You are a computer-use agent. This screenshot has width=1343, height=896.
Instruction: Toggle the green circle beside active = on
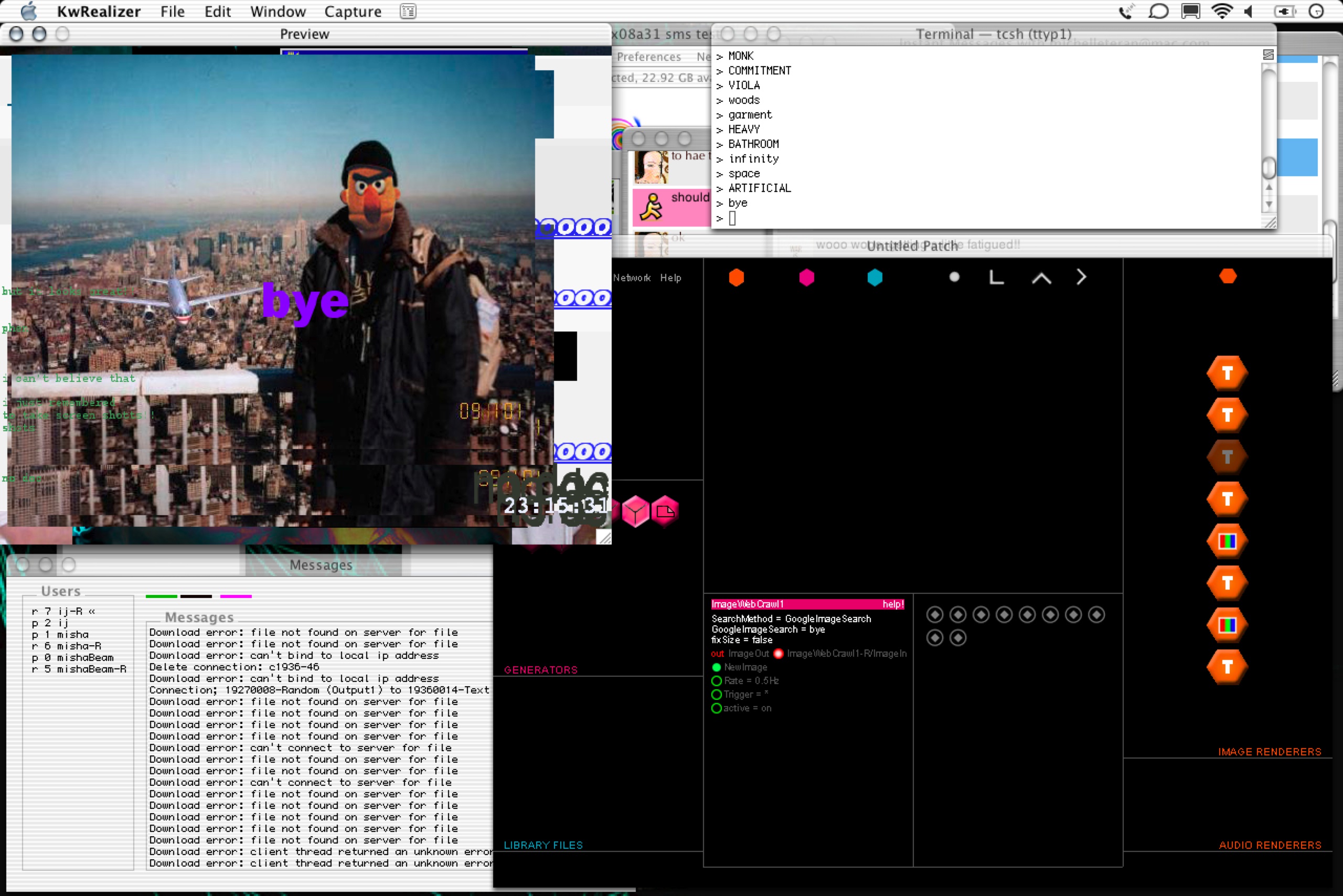(x=717, y=708)
